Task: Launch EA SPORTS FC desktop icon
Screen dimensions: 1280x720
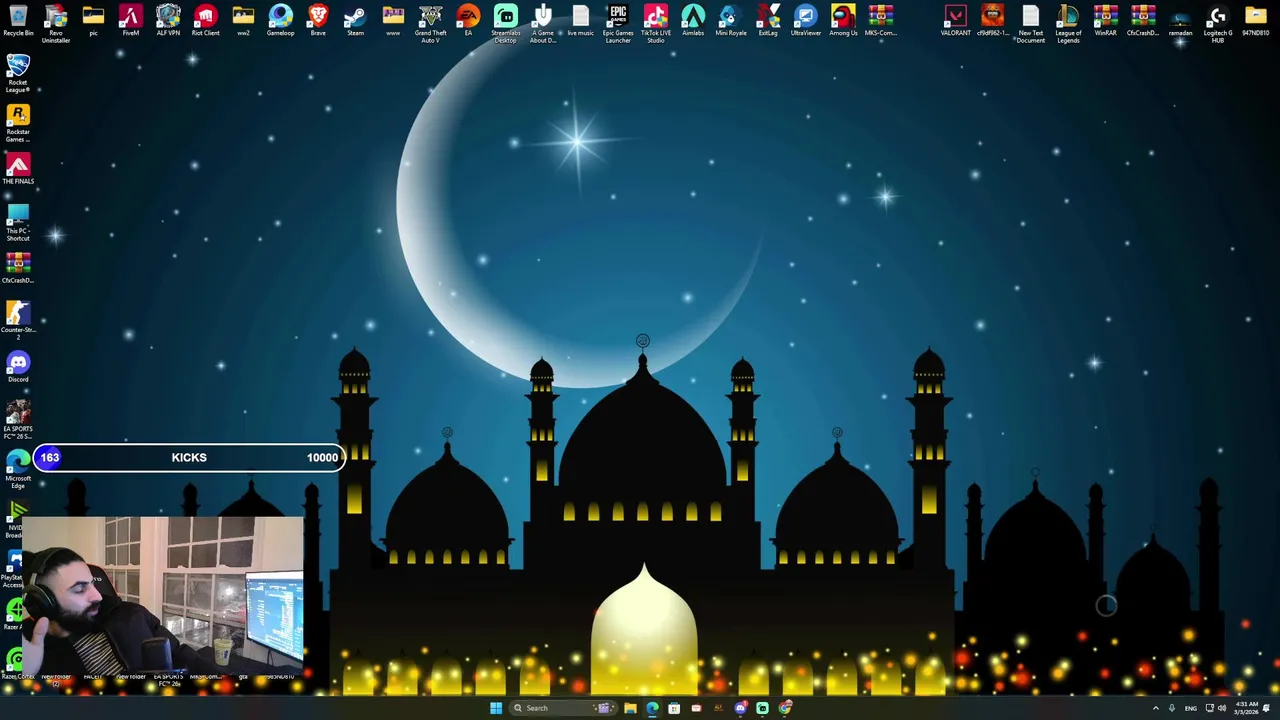Action: pos(18,420)
